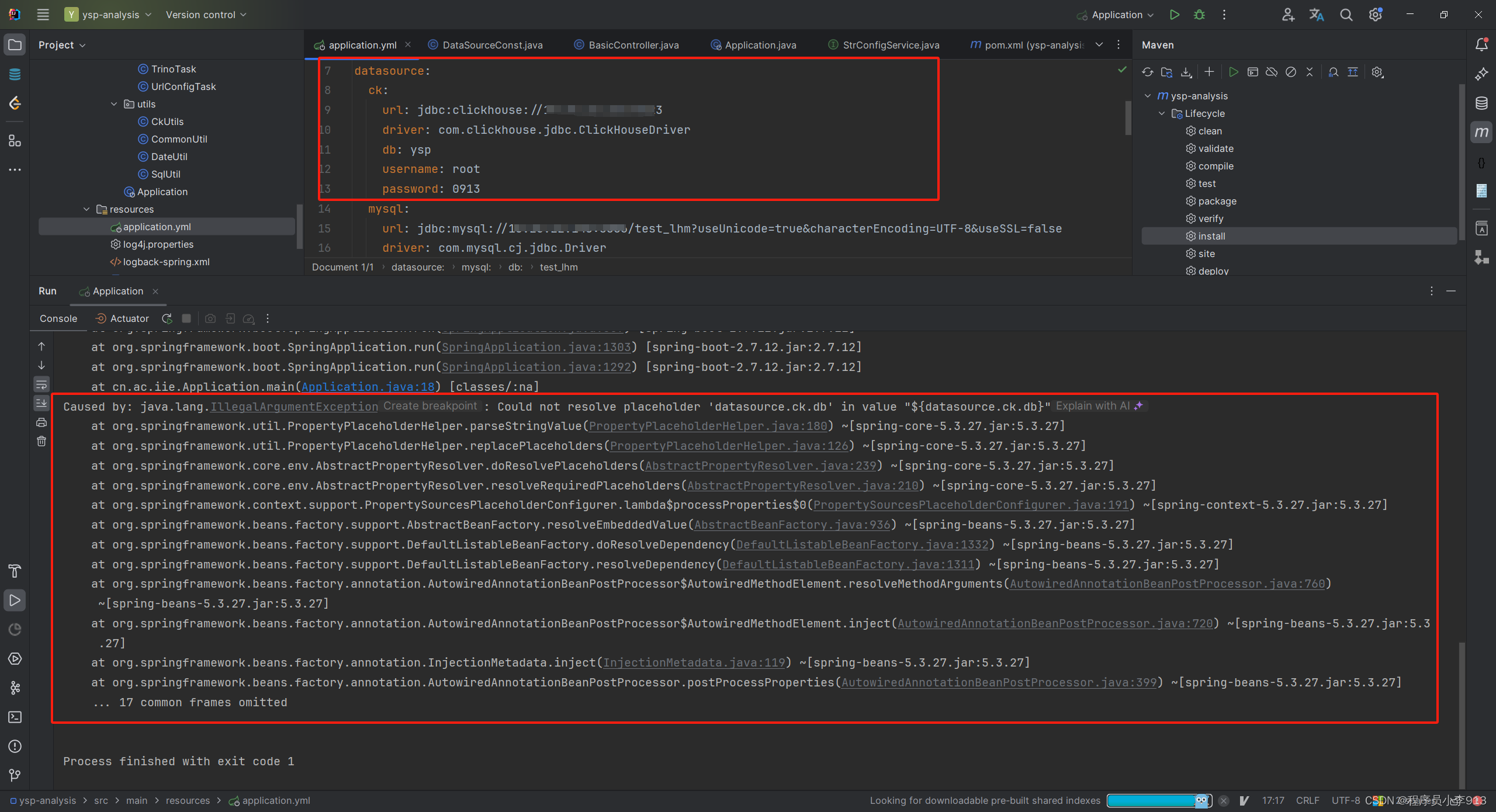The width and height of the screenshot is (1496, 812).
Task: Select log4j.properties in Project tree
Action: pos(158,244)
